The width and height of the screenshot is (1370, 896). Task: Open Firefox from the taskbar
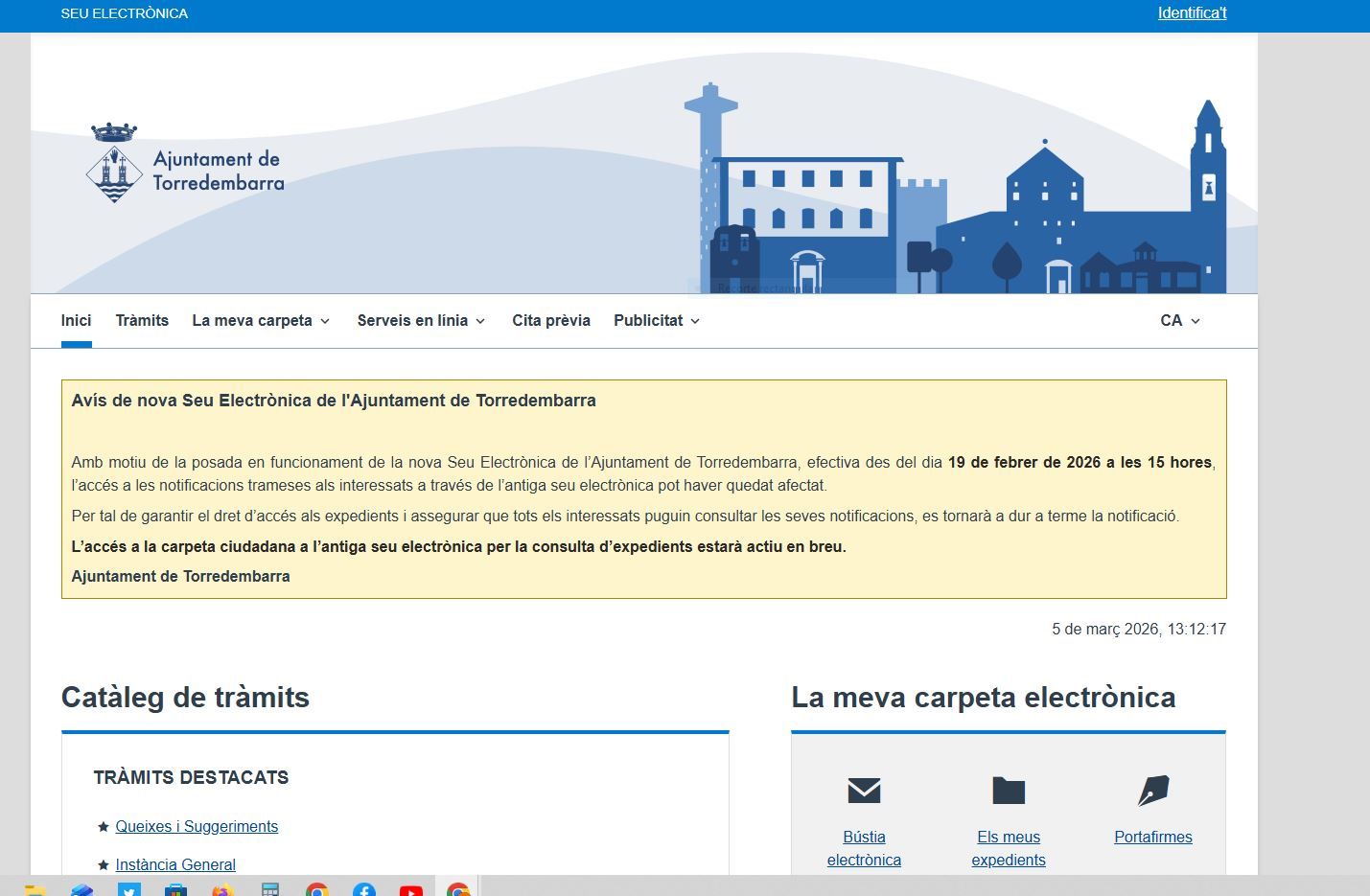[x=222, y=890]
